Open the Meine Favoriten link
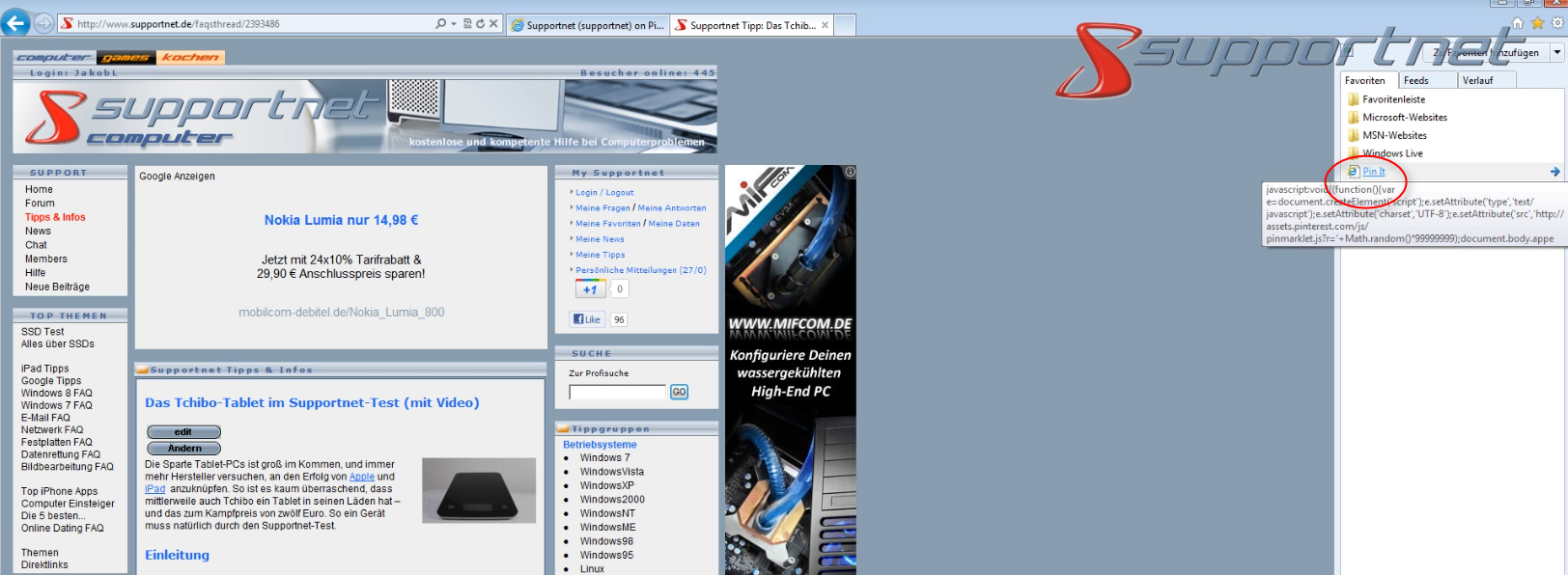Screen dimensions: 1568x575 [x=607, y=224]
